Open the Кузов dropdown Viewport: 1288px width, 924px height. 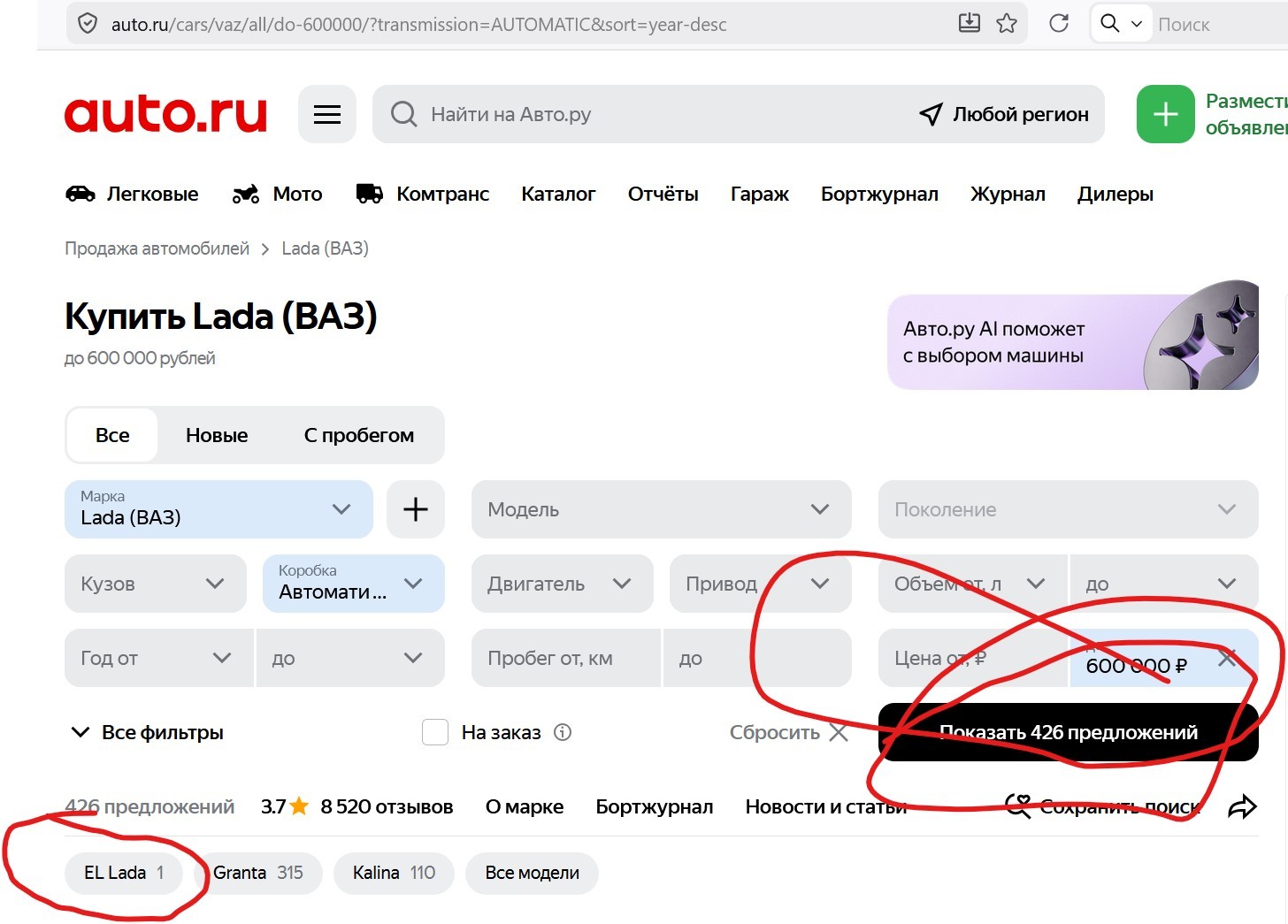click(x=156, y=584)
